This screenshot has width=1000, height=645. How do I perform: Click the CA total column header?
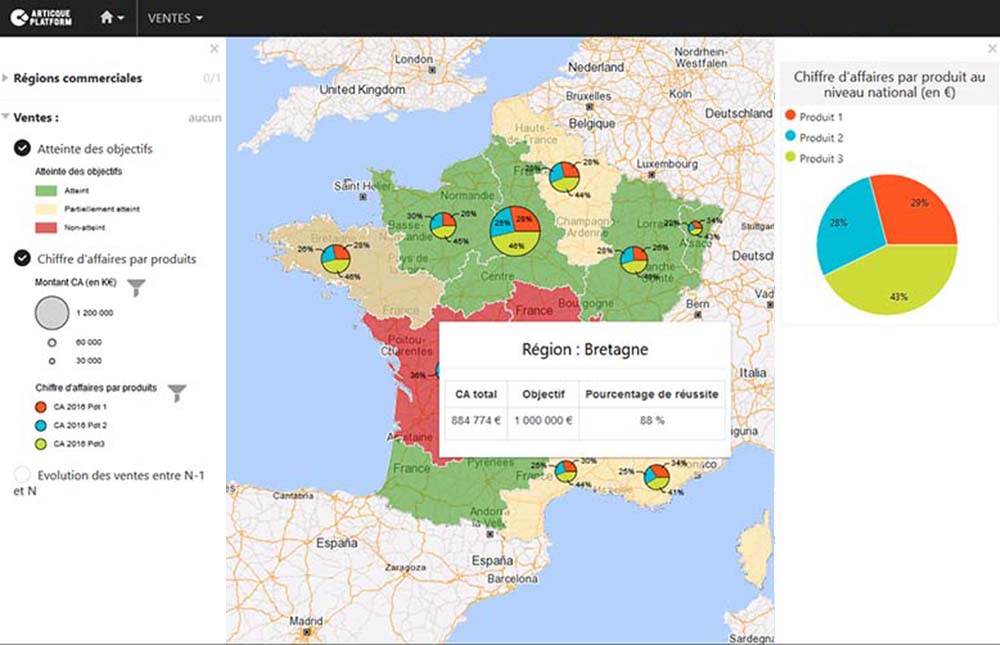pyautogui.click(x=476, y=394)
